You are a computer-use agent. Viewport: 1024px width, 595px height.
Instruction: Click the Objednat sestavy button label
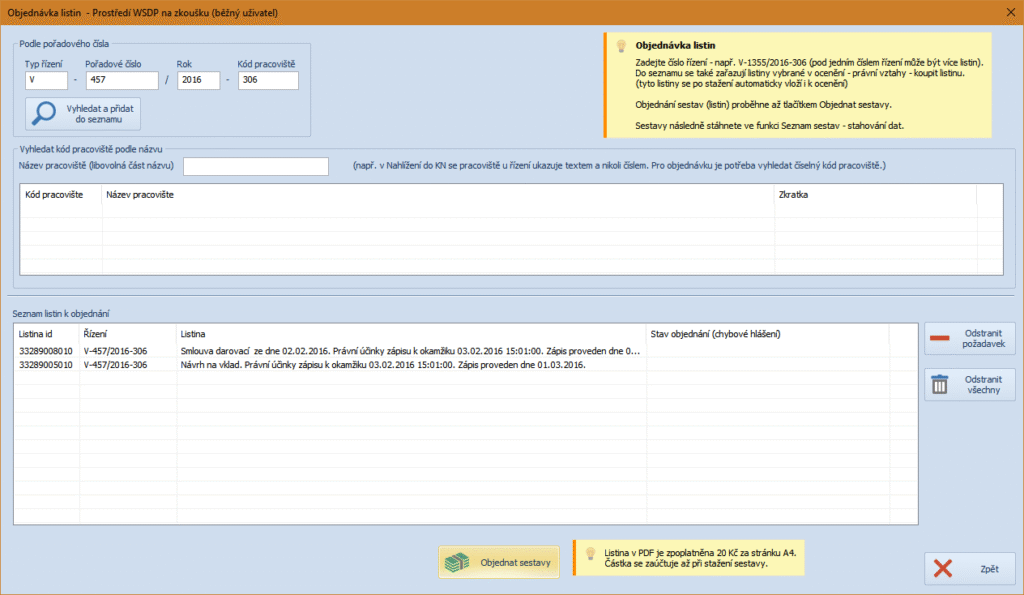tap(515, 562)
